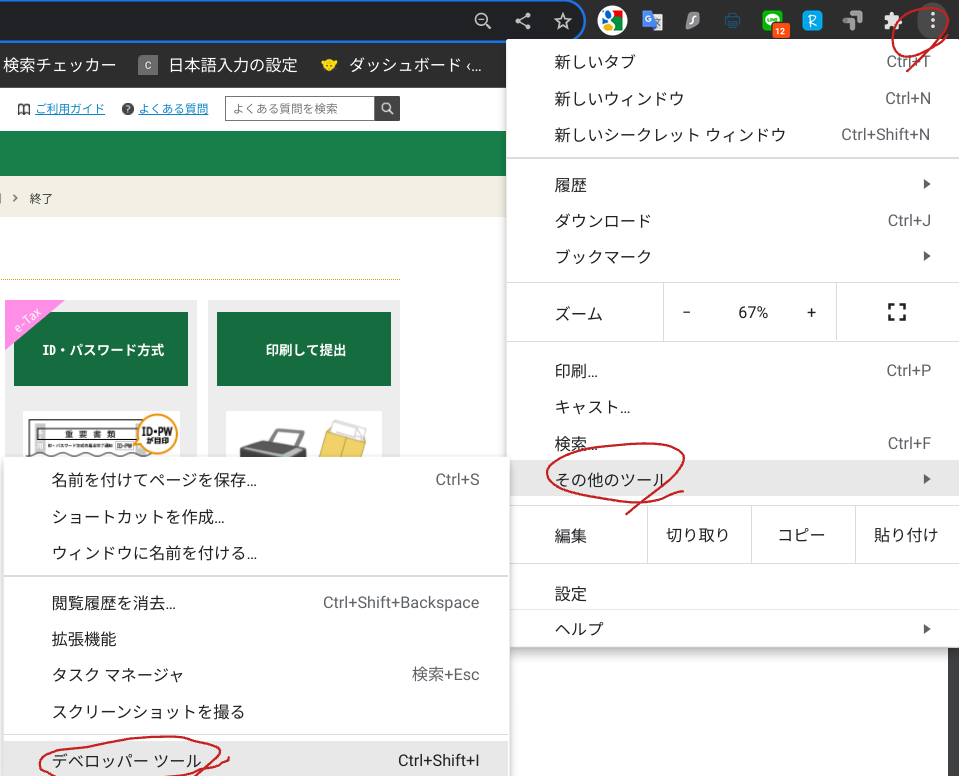The image size is (959, 776).
Task: Click the share icon in the address bar
Action: click(523, 21)
